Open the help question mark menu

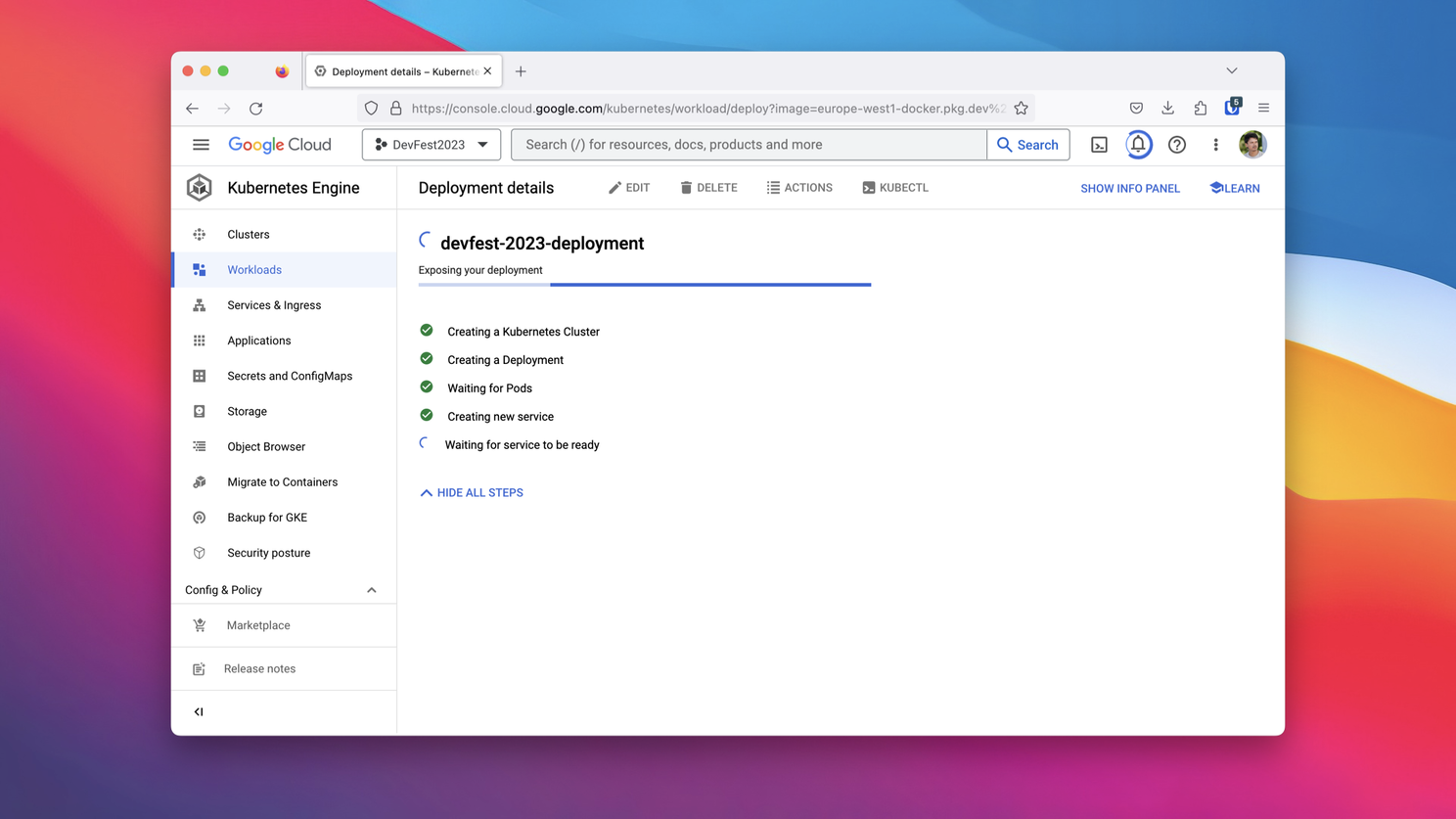(1177, 145)
